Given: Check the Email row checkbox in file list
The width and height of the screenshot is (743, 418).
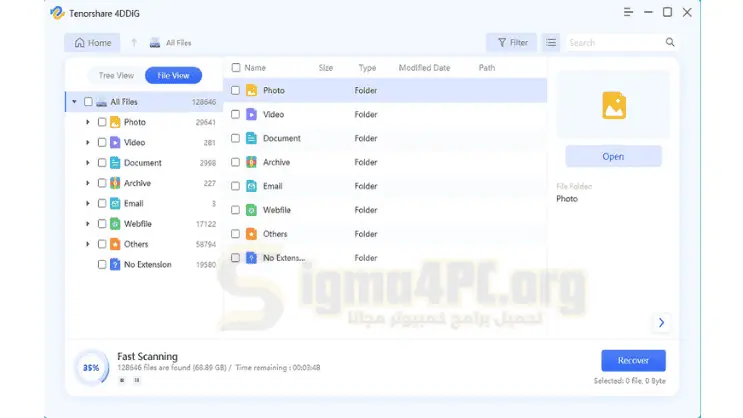Looking at the screenshot, I should pos(236,186).
